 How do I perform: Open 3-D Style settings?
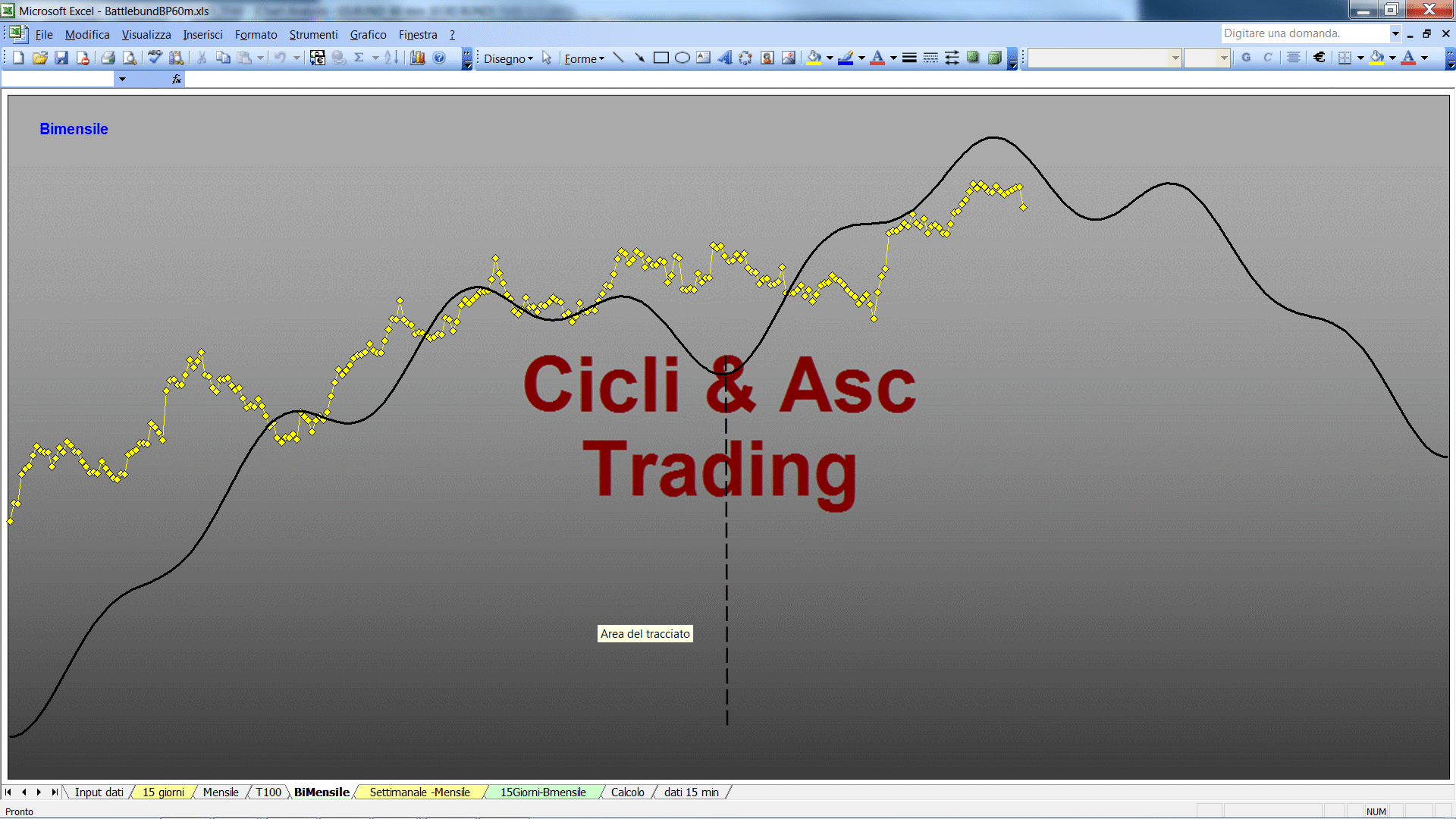[994, 58]
